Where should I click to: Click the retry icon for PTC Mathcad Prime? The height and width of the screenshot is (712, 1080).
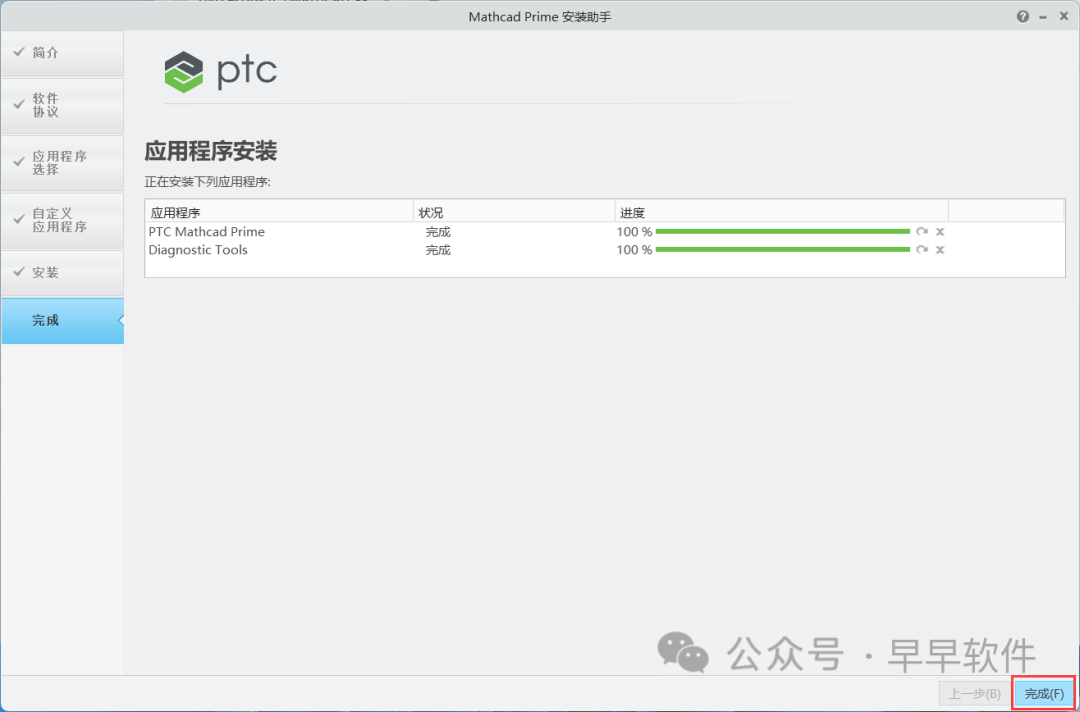coord(922,232)
